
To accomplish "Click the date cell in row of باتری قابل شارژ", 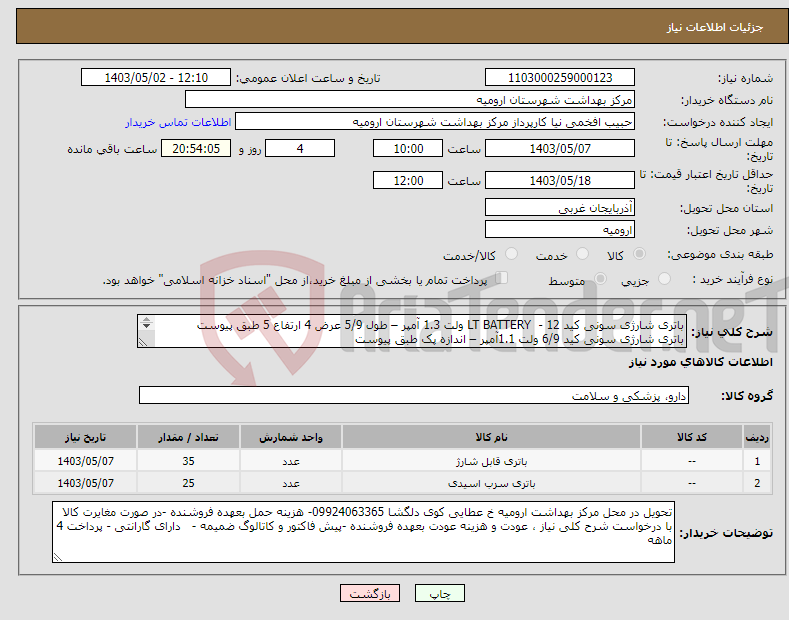I will point(86,461).
